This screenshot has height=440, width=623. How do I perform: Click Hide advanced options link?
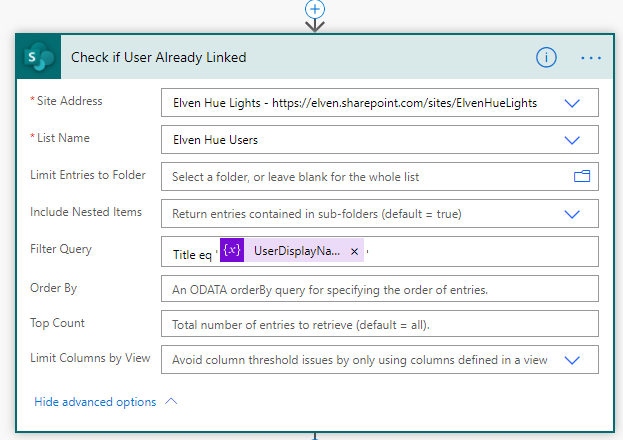coord(95,402)
